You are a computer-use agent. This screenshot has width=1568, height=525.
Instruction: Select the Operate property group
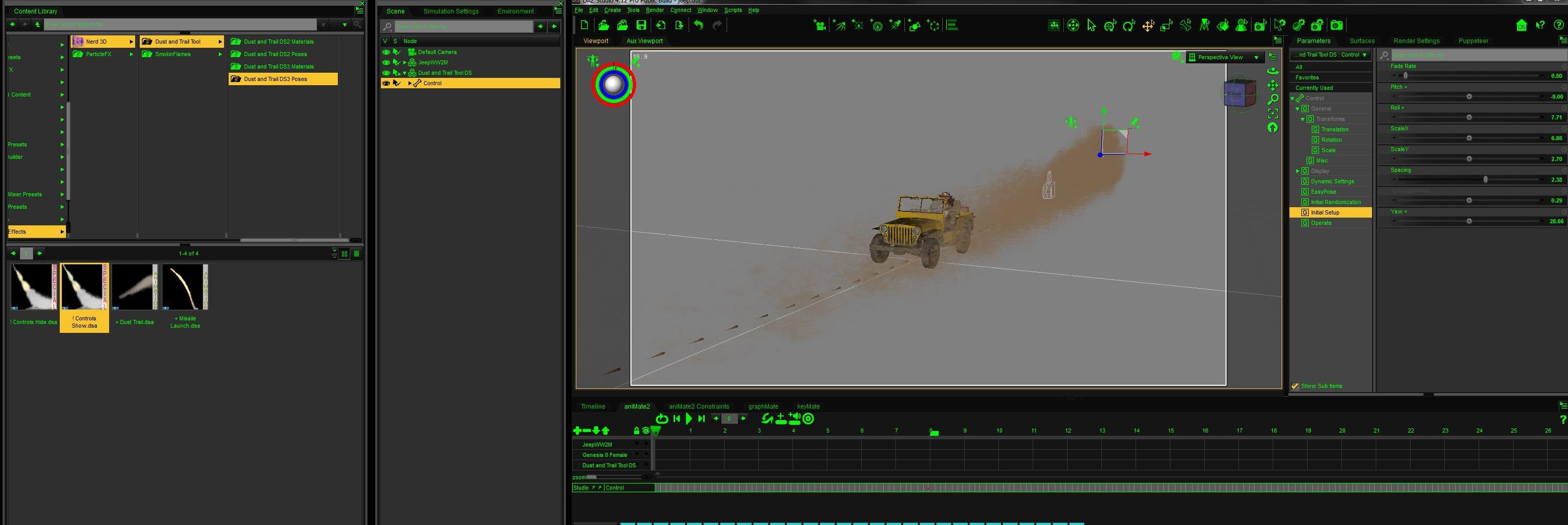point(1321,223)
